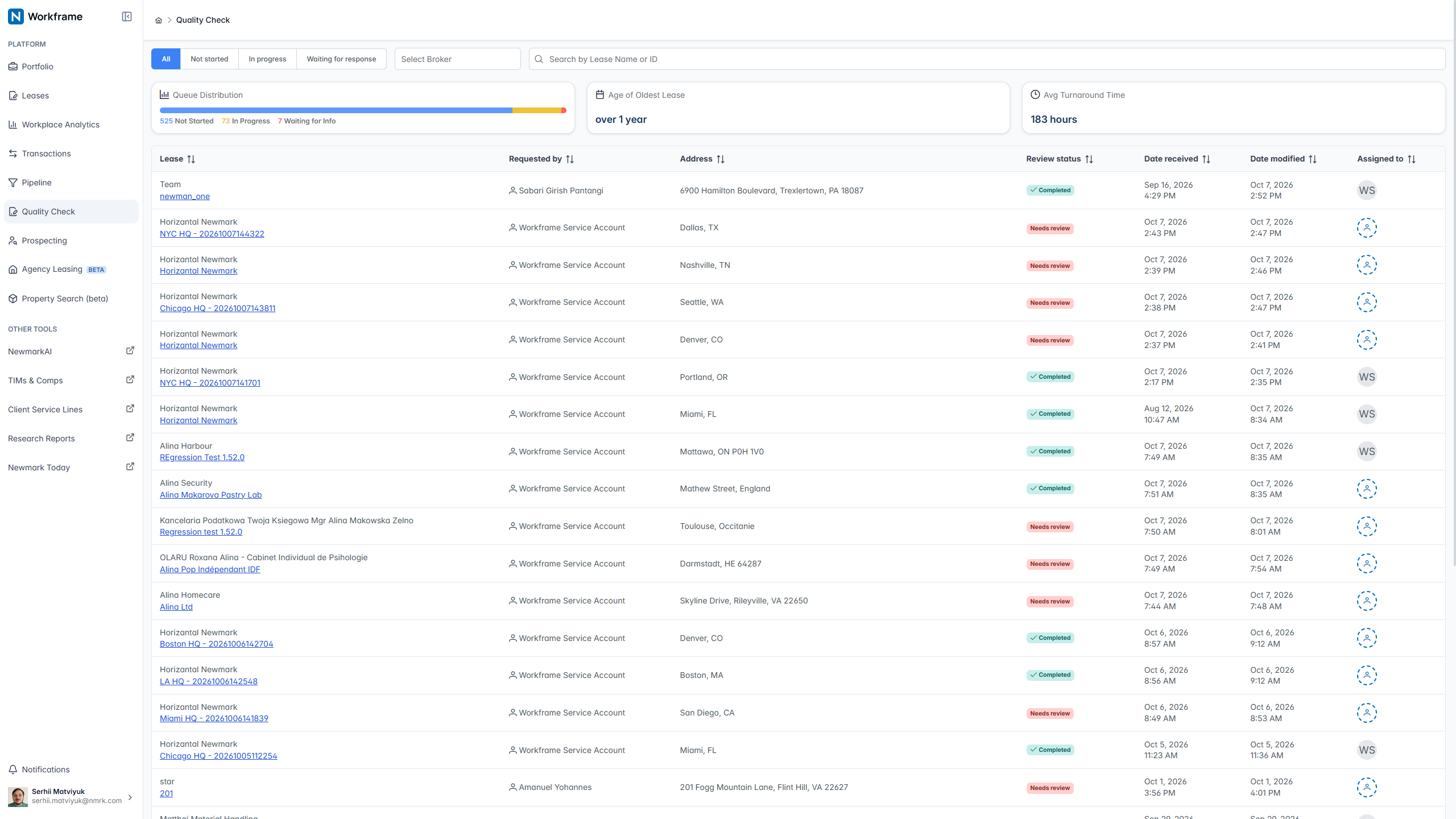
Task: Filter by In progress
Action: (267, 59)
